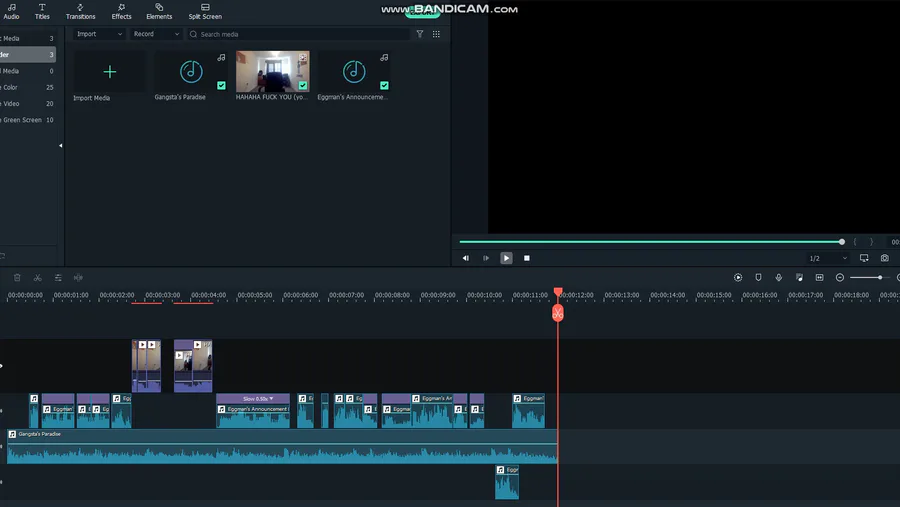Click the render preview icon

(738, 278)
